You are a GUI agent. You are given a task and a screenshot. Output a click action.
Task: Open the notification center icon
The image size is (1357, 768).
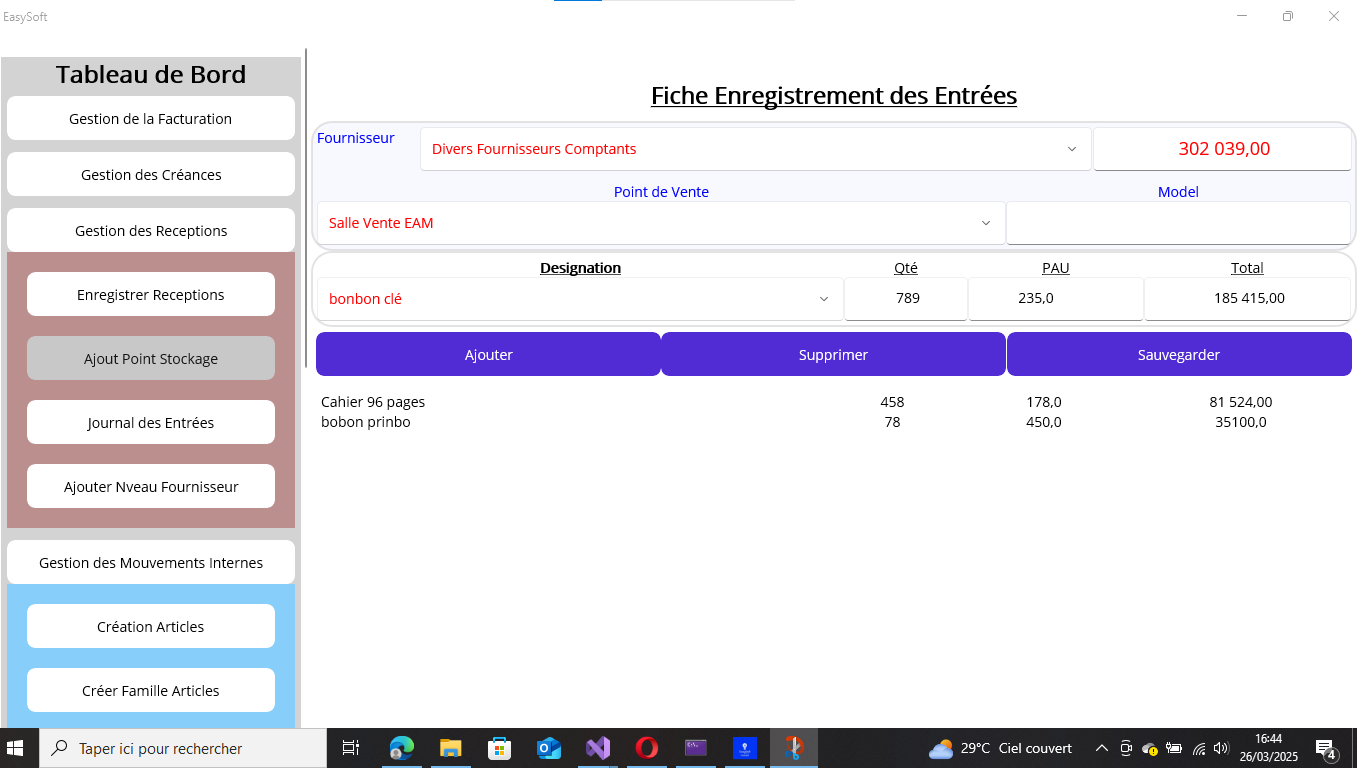click(x=1326, y=749)
